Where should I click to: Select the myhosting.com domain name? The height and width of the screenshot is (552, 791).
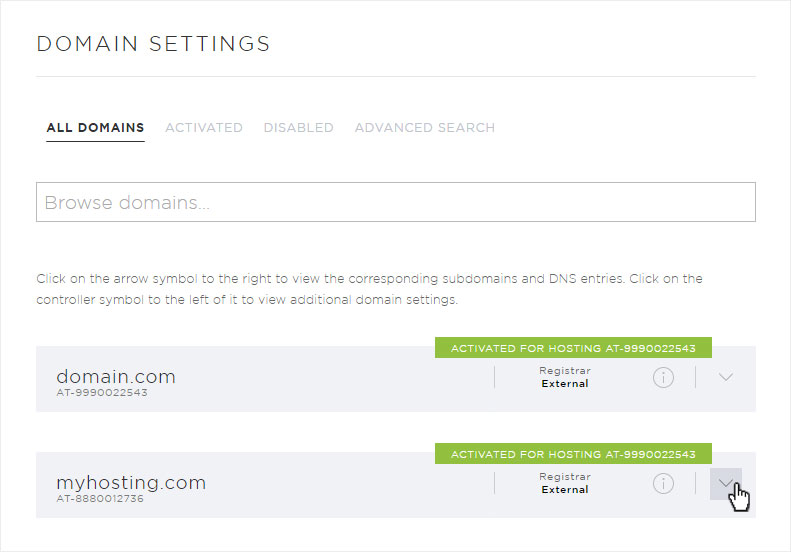(131, 483)
